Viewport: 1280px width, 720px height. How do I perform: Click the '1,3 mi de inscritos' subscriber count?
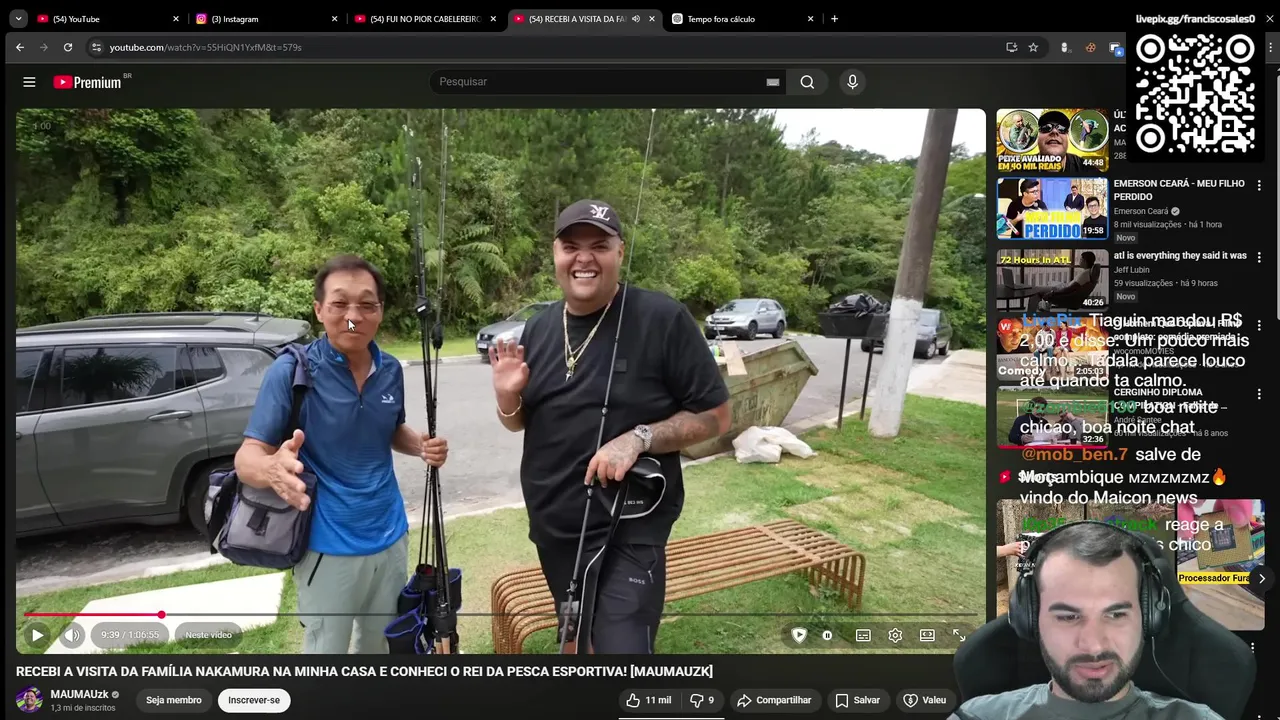point(83,708)
